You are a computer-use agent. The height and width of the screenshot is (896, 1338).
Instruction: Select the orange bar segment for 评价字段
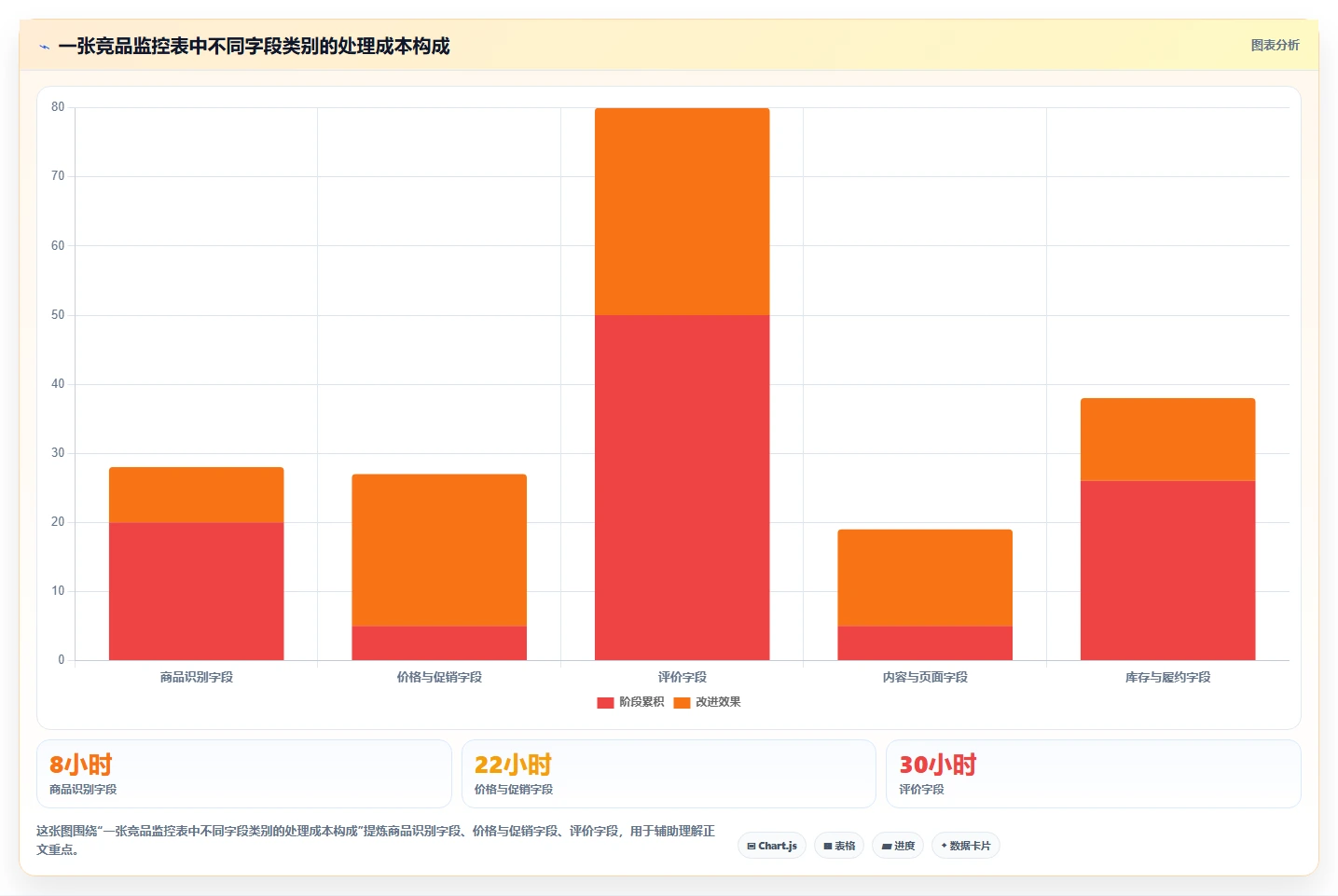pos(683,212)
